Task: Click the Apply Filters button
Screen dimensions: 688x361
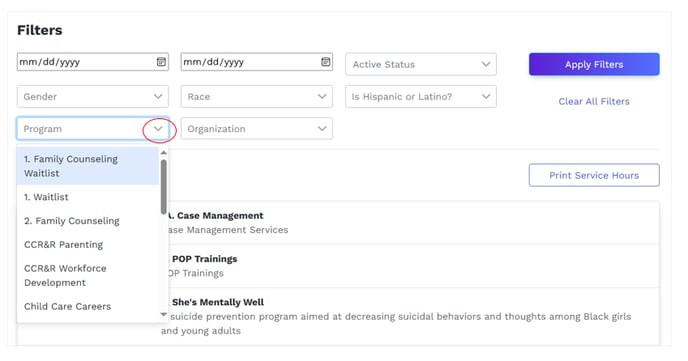Action: 594,64
